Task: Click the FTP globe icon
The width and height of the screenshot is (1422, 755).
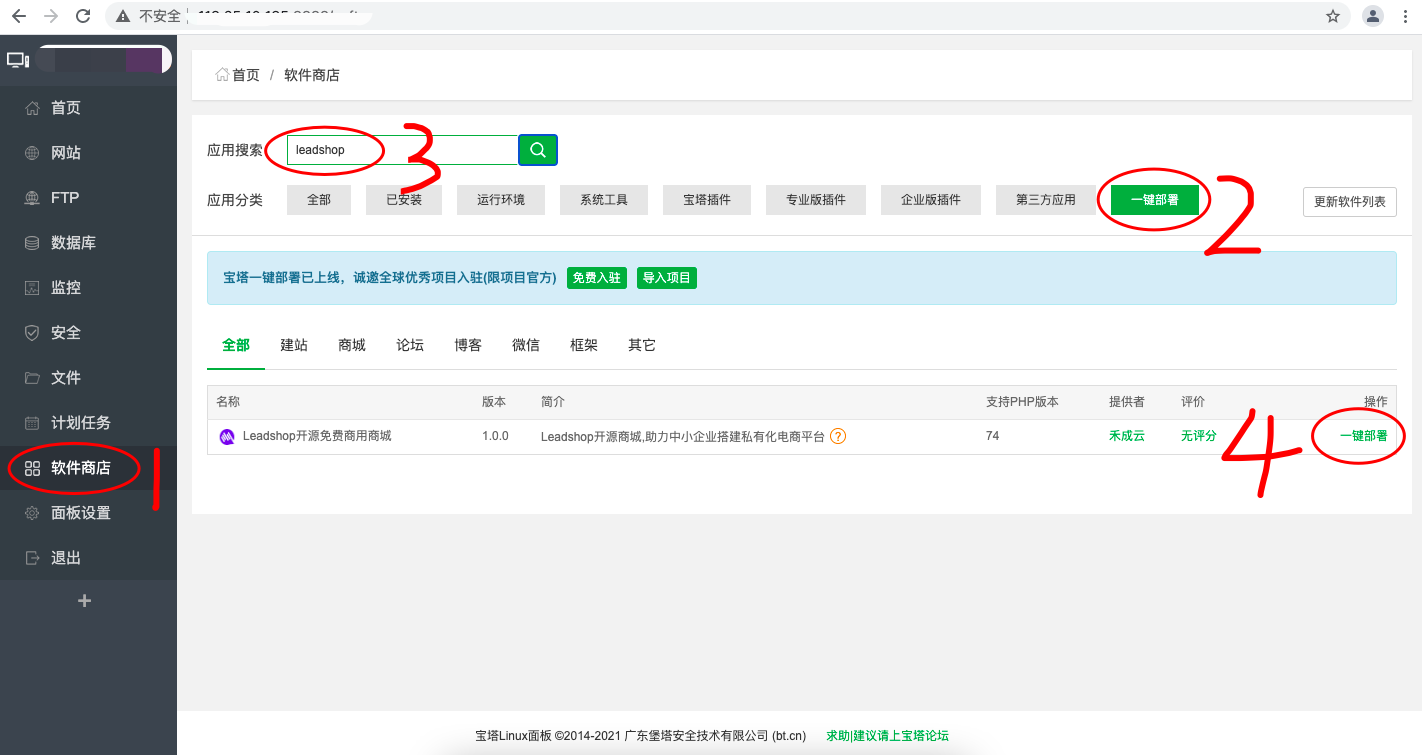Action: tap(32, 198)
